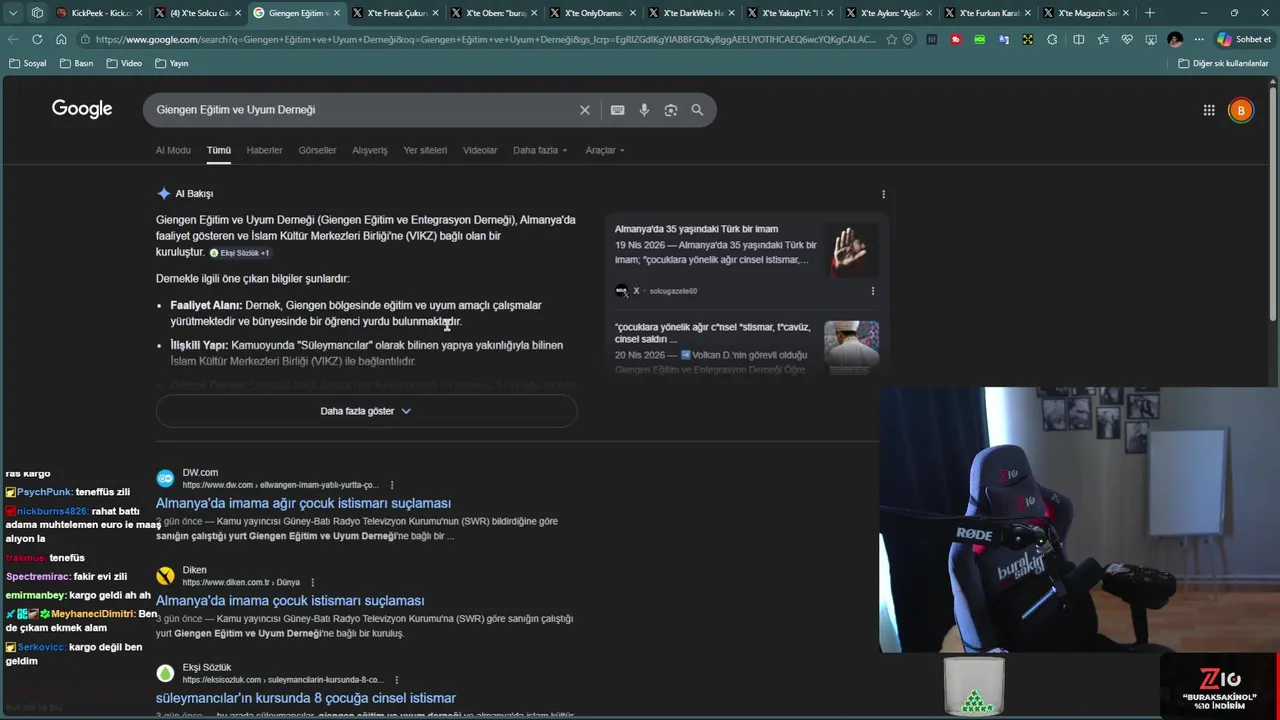Open the browser extensions puzzle icon

tap(1052, 39)
